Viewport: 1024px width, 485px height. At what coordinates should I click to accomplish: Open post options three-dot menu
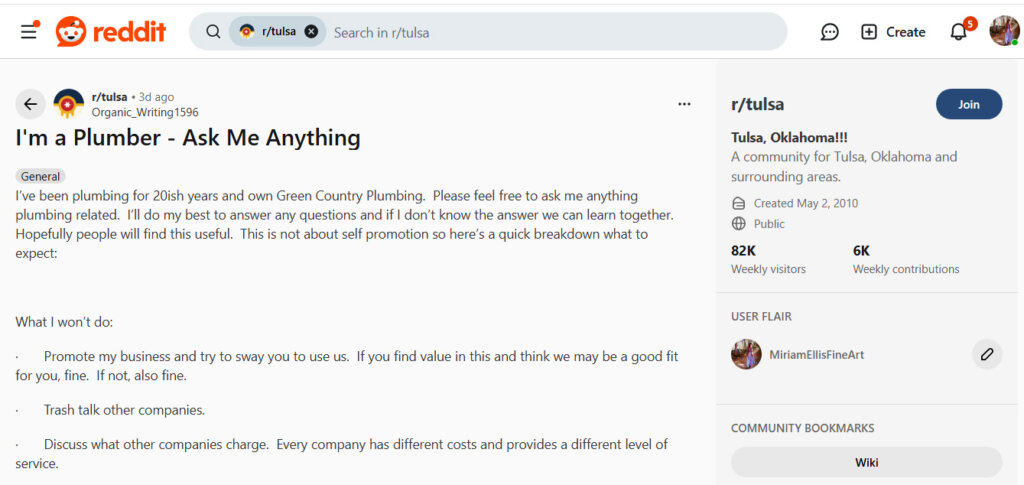(684, 104)
